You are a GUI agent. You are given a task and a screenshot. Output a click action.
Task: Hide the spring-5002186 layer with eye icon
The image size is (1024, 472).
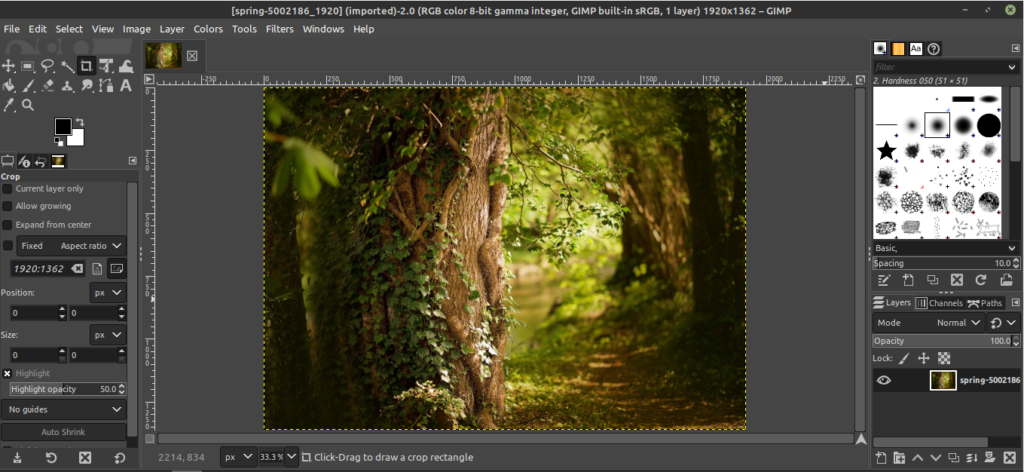click(884, 380)
